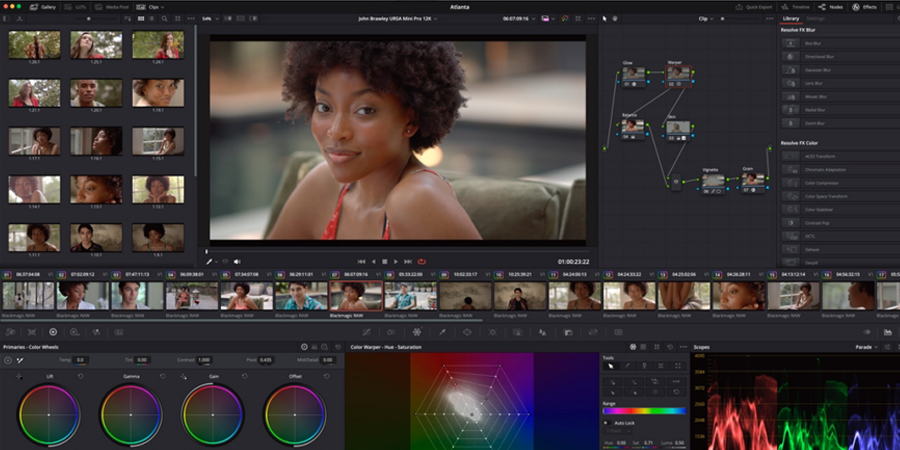Switch to the Library tab

click(x=791, y=18)
